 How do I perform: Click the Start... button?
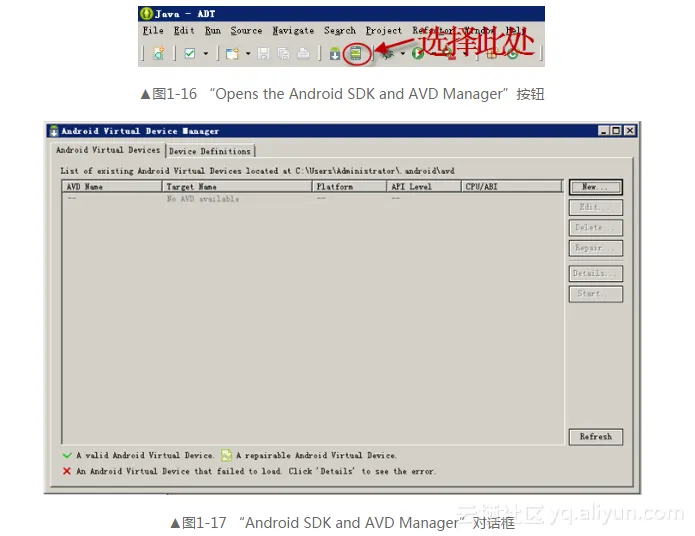point(596,293)
